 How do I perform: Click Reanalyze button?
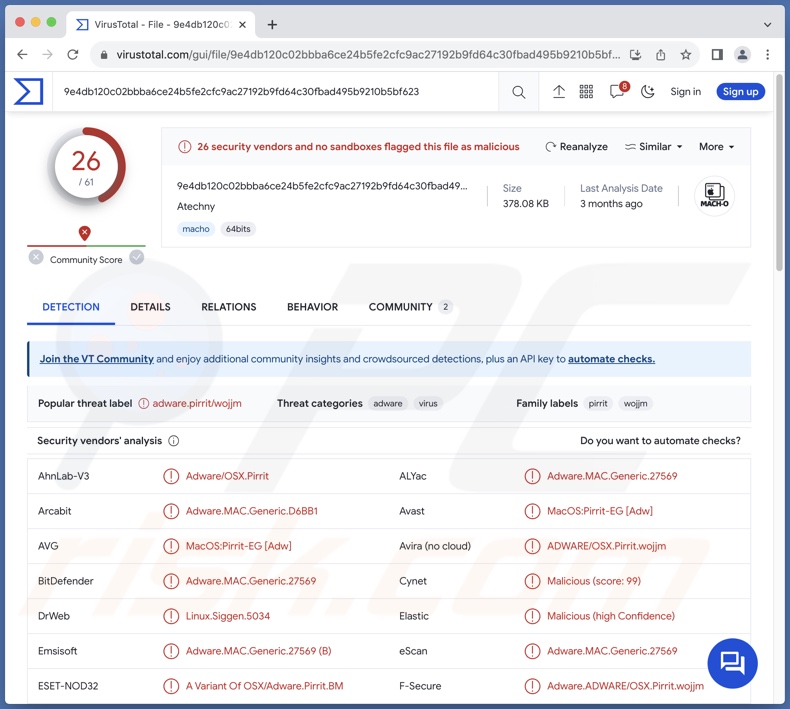pyautogui.click(x=576, y=147)
